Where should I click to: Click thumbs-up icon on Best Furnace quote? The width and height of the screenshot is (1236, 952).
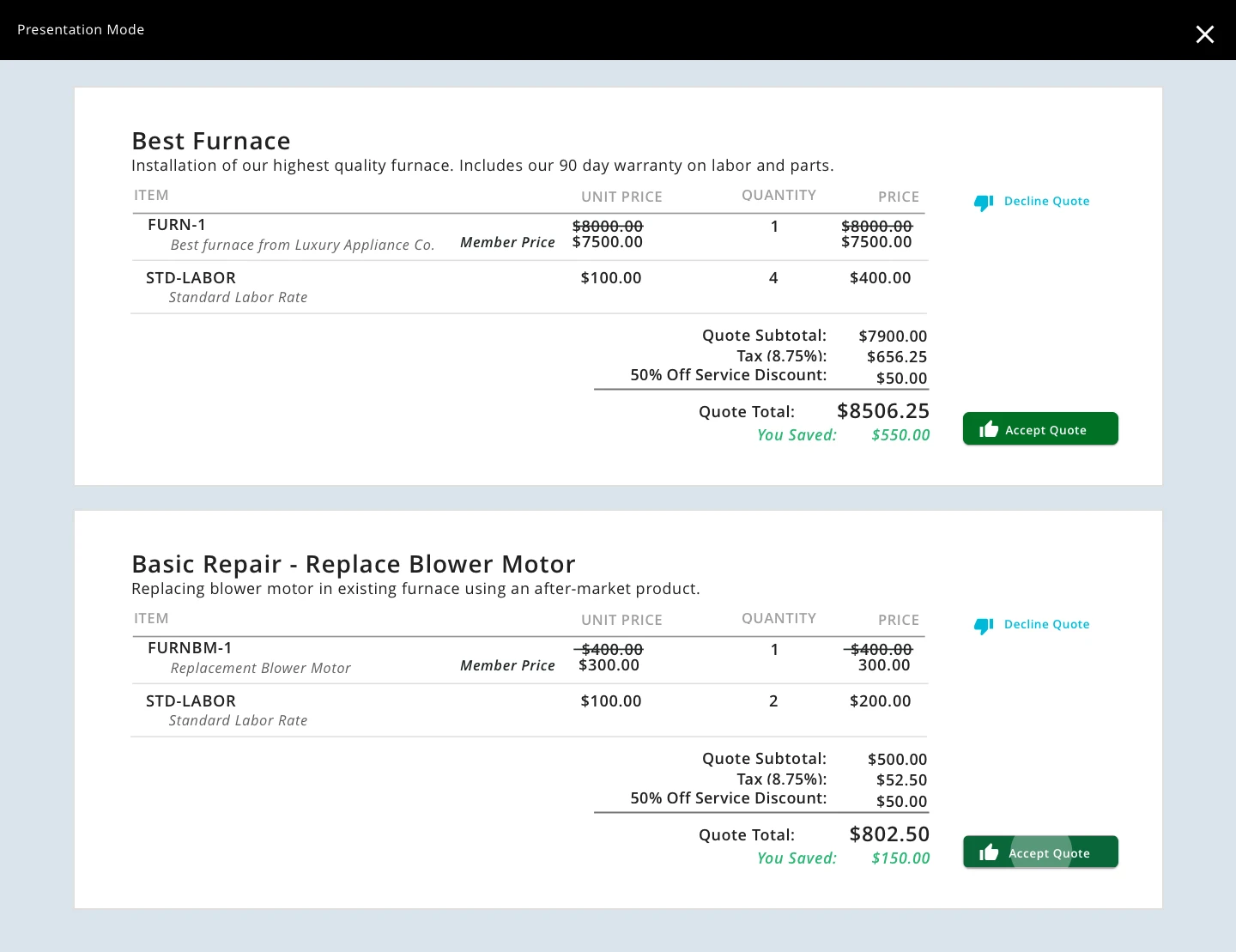(989, 429)
